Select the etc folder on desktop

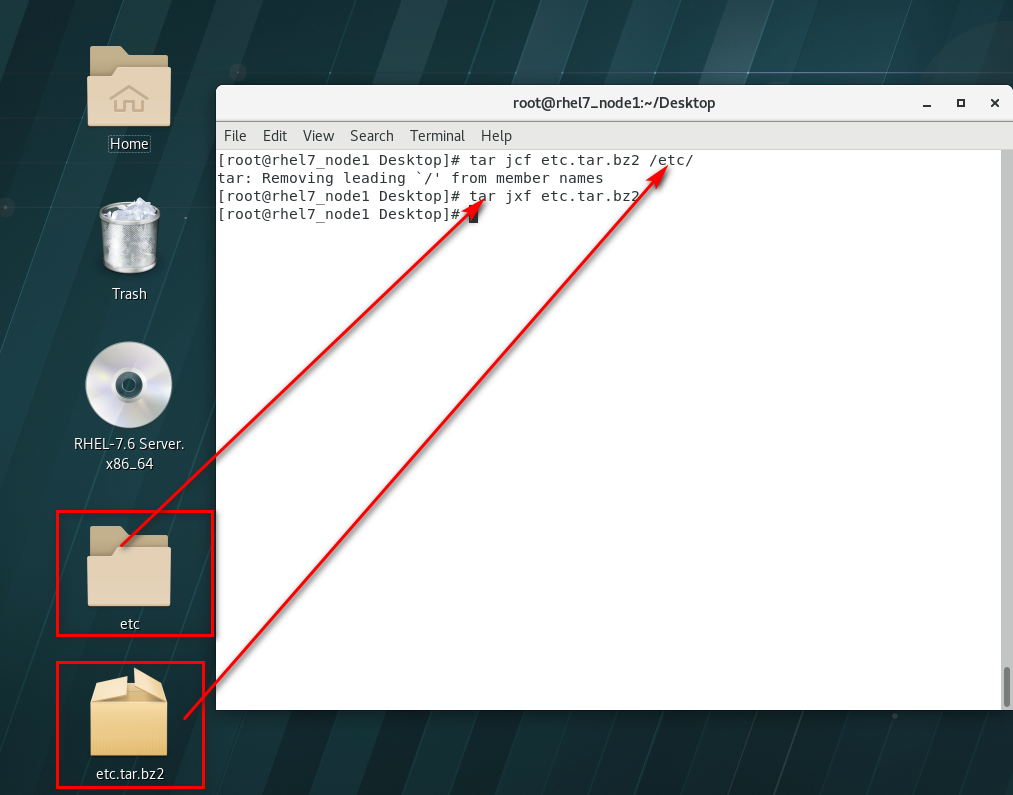[129, 566]
